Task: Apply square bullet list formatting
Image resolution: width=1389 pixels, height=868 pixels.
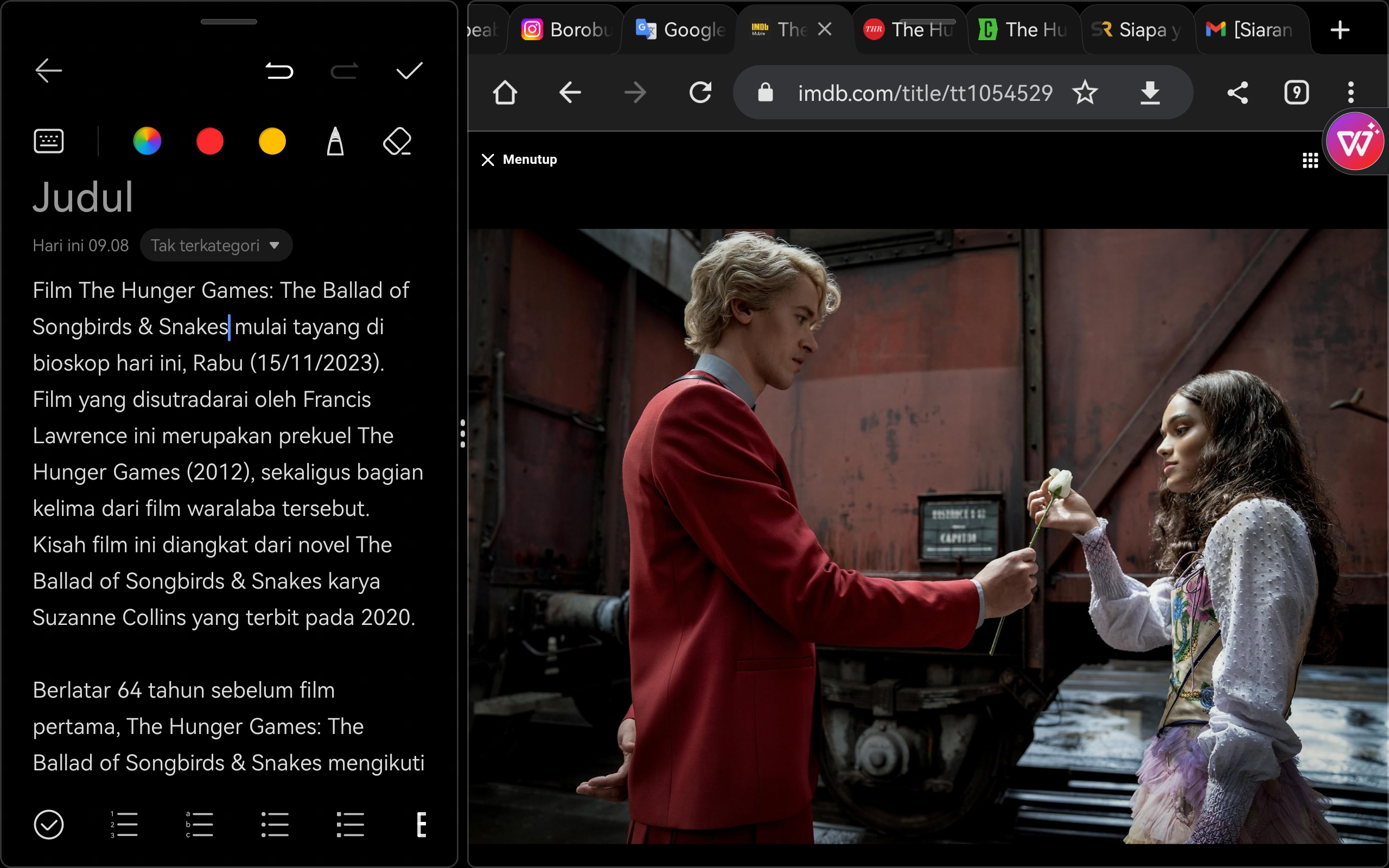Action: pyautogui.click(x=350, y=825)
